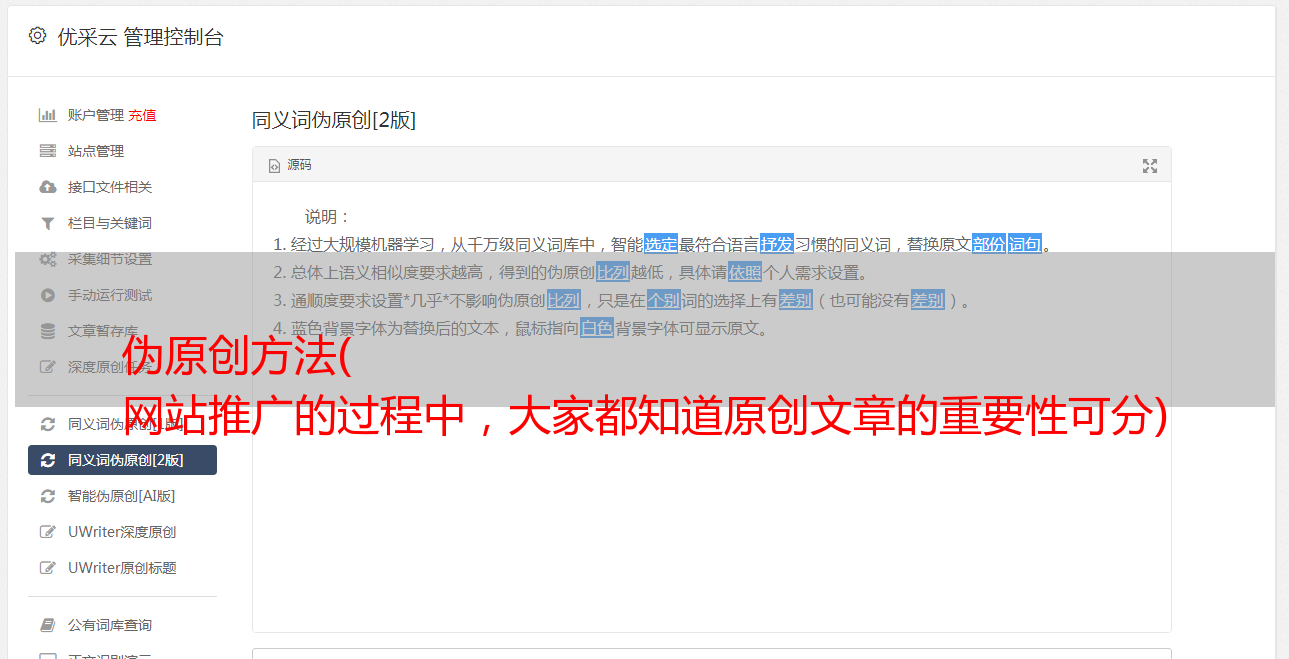The image size is (1289, 659).
Task: Open 智能伪原创[AI版] sidebar entry
Action: [x=122, y=496]
